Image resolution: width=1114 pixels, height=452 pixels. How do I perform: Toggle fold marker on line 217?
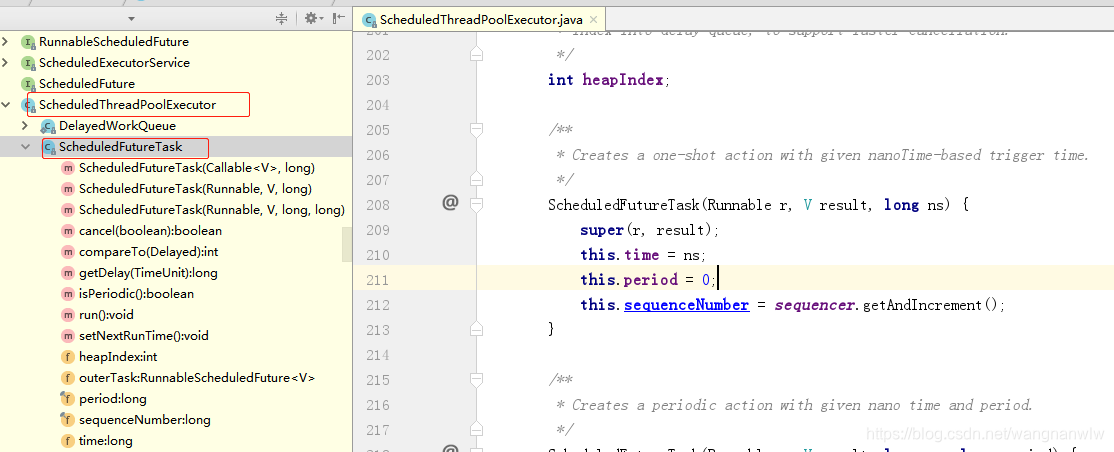pyautogui.click(x=477, y=430)
